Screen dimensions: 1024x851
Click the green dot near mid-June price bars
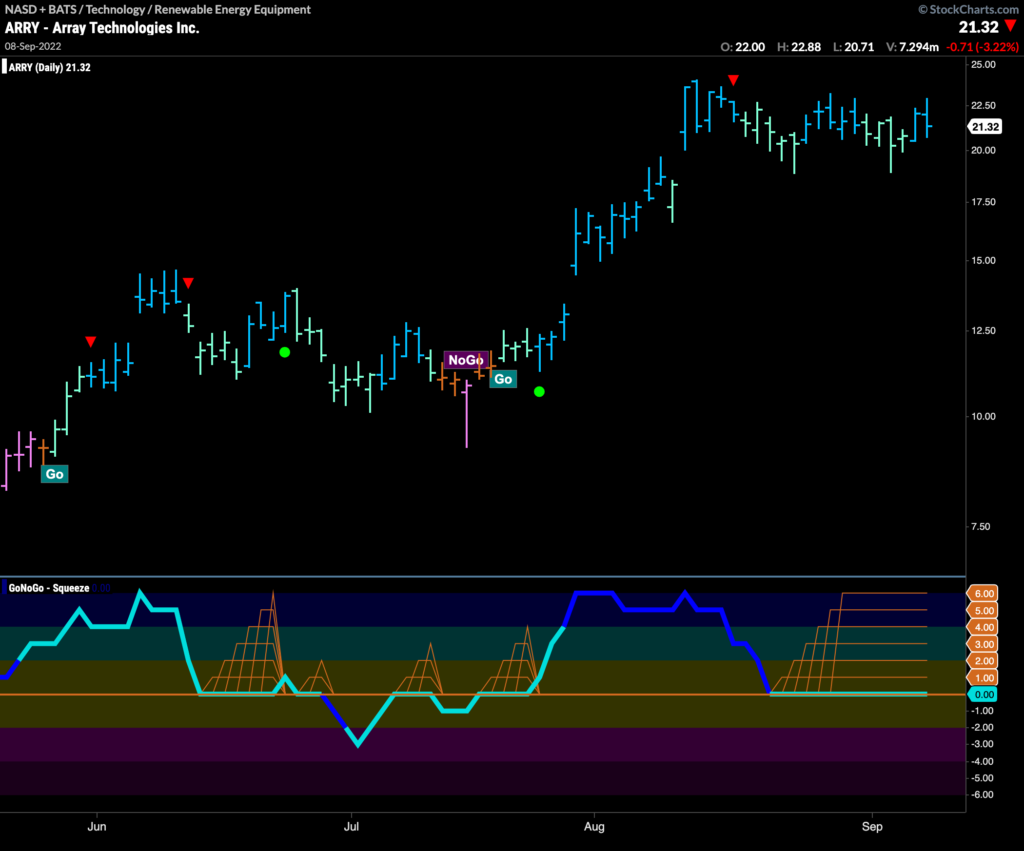coord(285,351)
